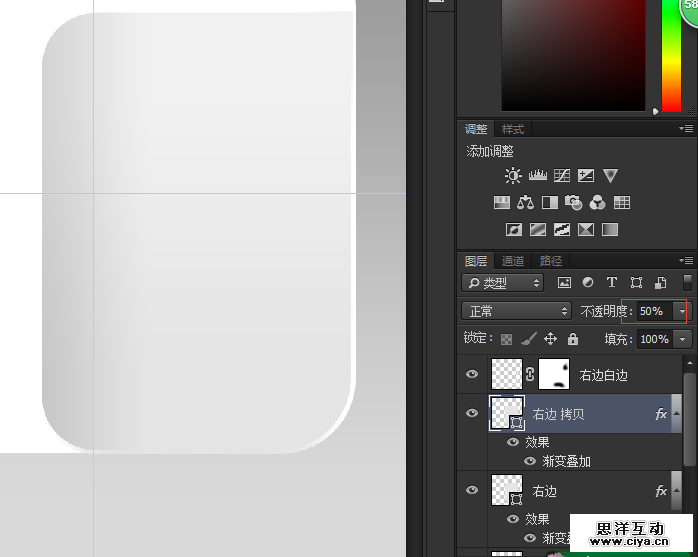Toggle visibility of 右边 拷贝 layer
Image resolution: width=698 pixels, height=557 pixels.
tap(472, 413)
